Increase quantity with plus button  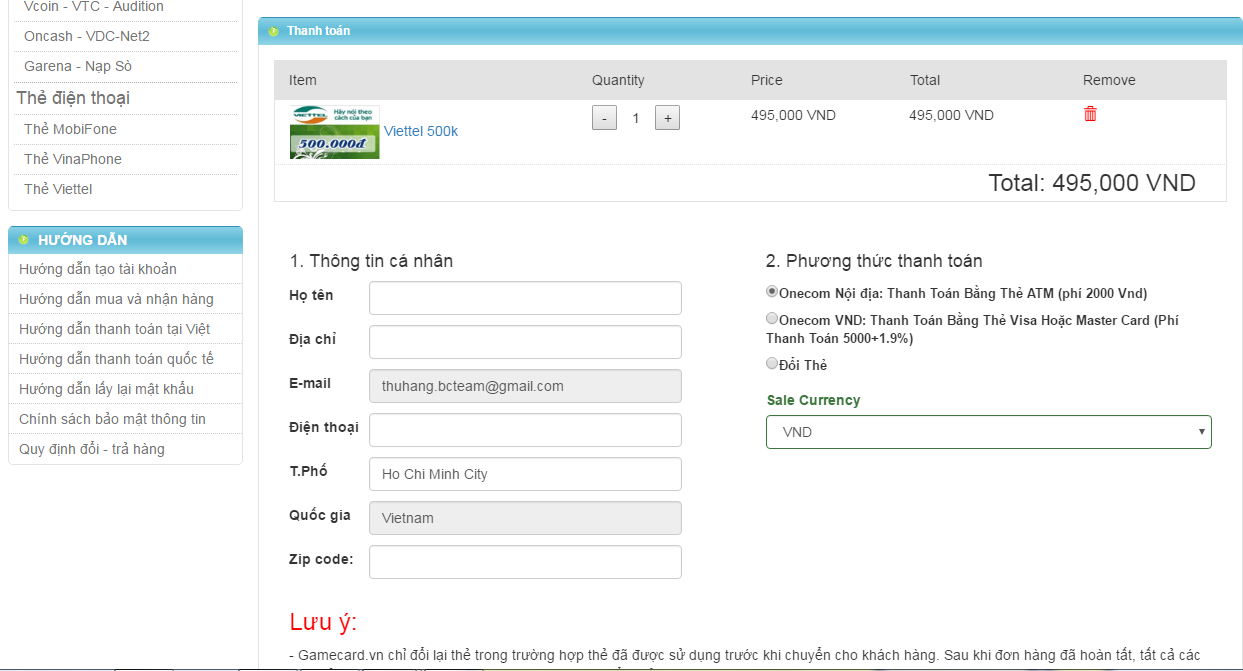[667, 118]
